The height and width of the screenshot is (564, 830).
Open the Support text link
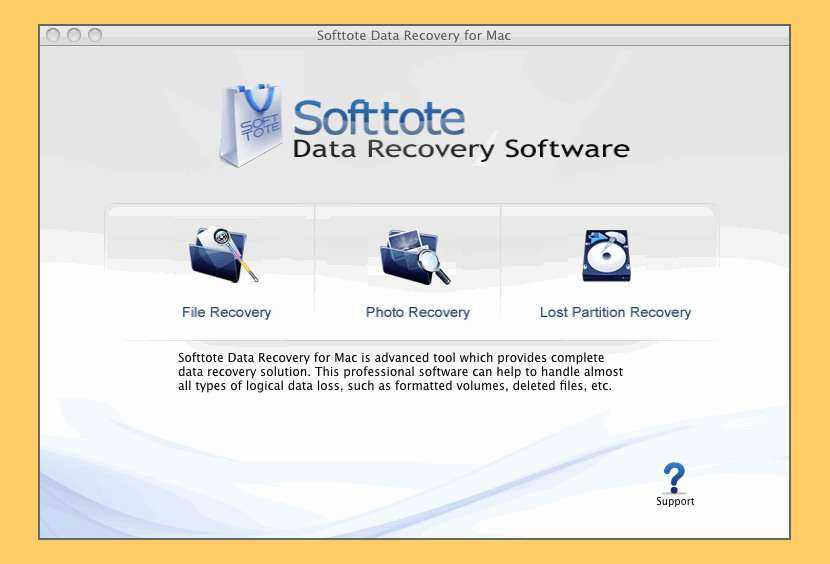[675, 501]
